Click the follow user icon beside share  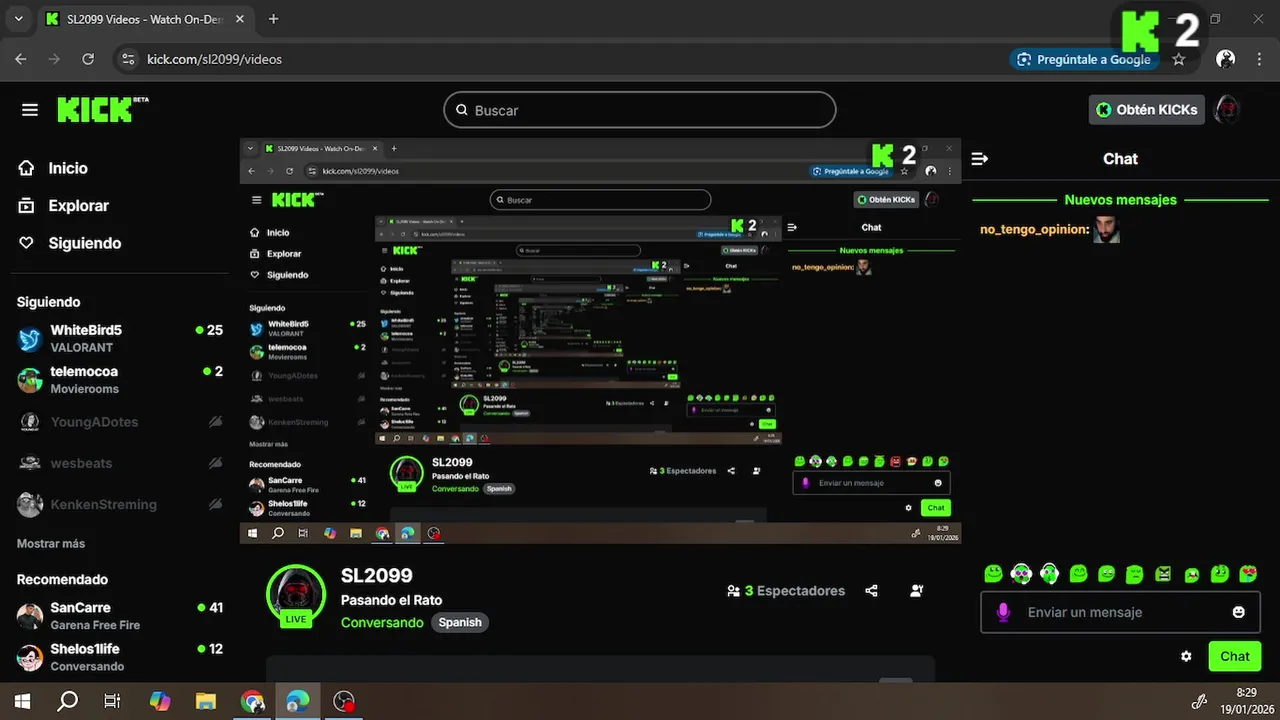pos(917,591)
